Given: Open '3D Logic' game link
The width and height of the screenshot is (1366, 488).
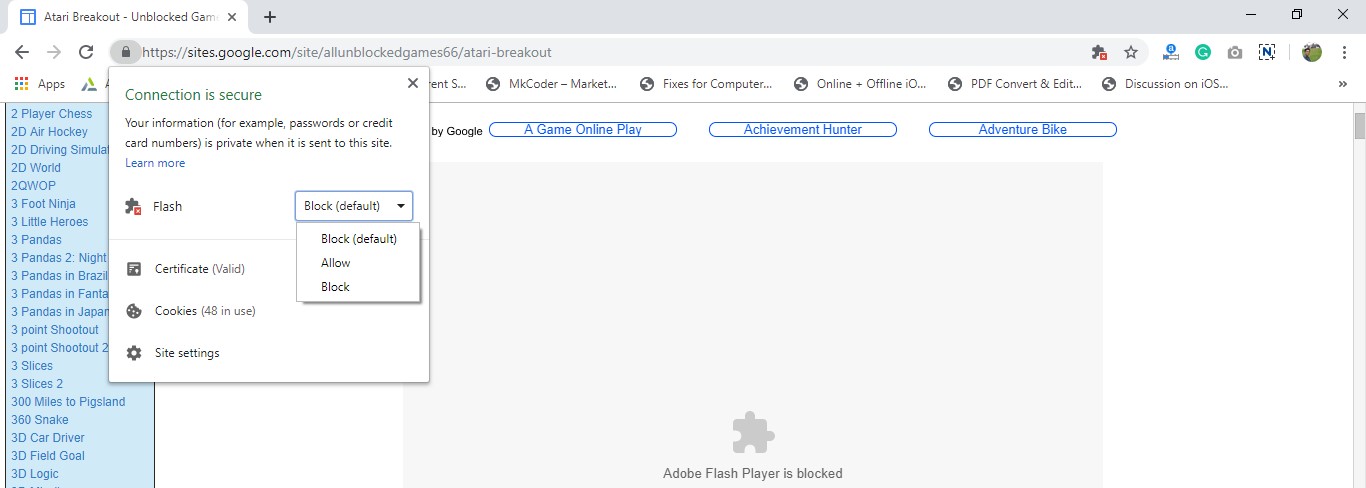Looking at the screenshot, I should 35,474.
